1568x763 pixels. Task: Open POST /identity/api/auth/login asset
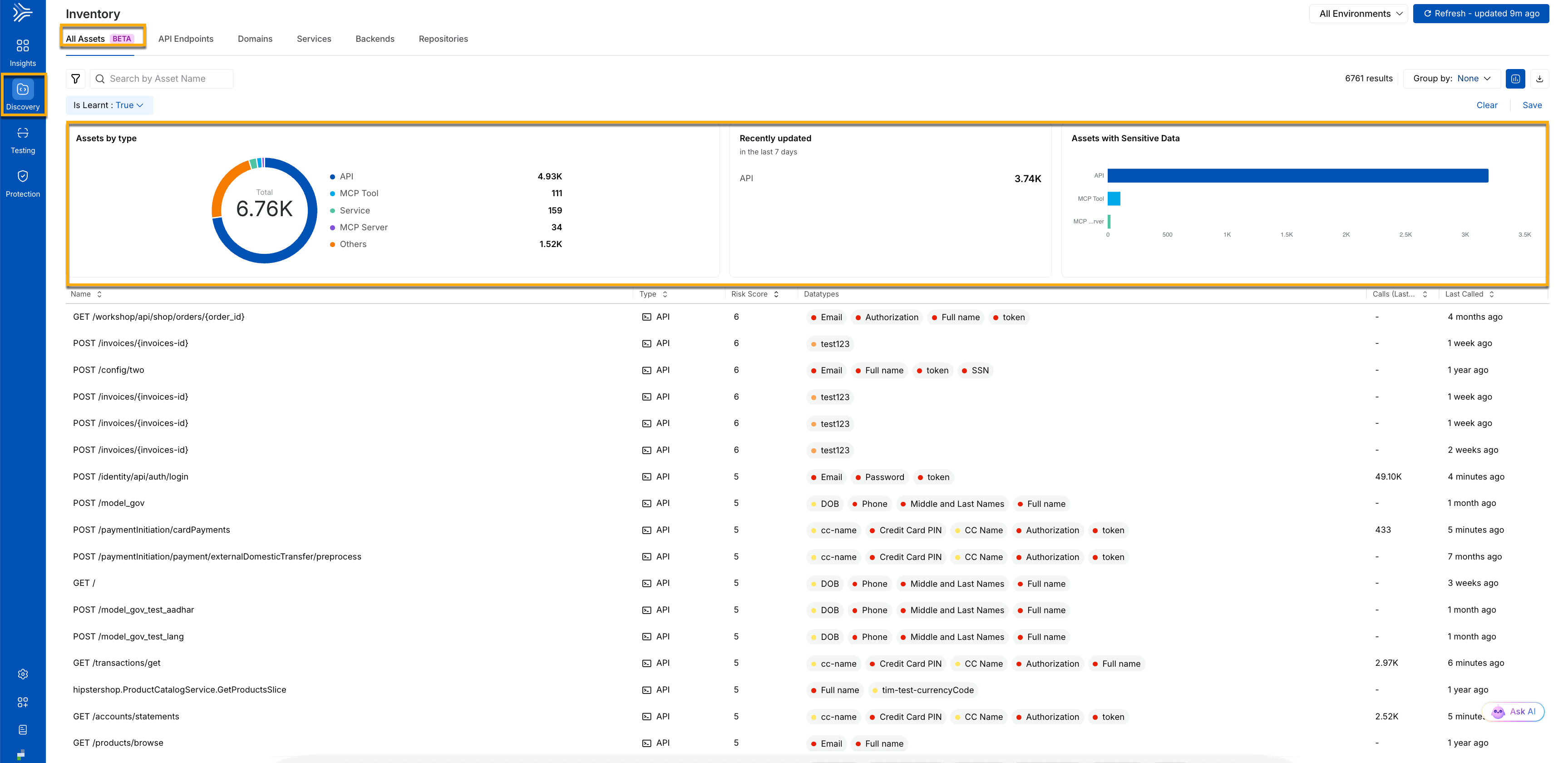tap(130, 477)
